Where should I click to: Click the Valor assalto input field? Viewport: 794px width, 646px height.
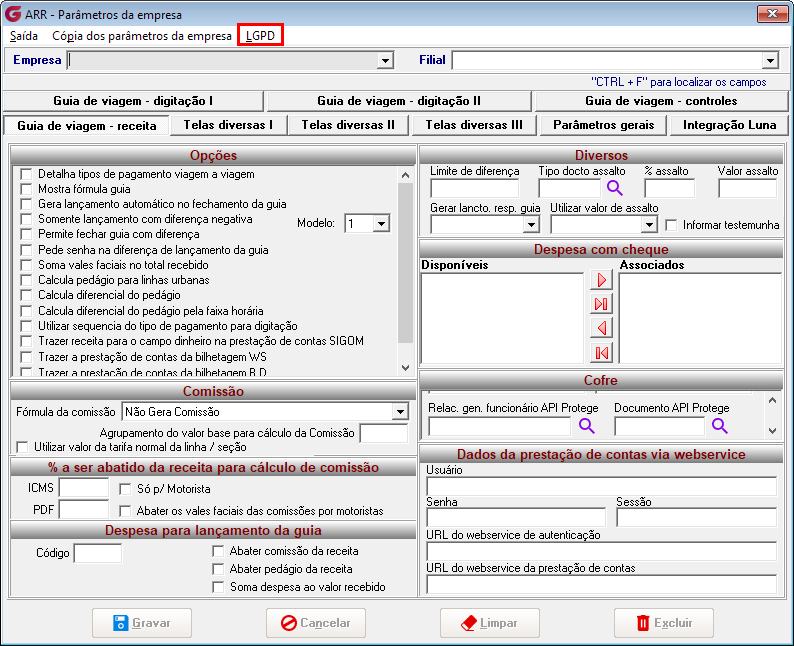pos(747,188)
